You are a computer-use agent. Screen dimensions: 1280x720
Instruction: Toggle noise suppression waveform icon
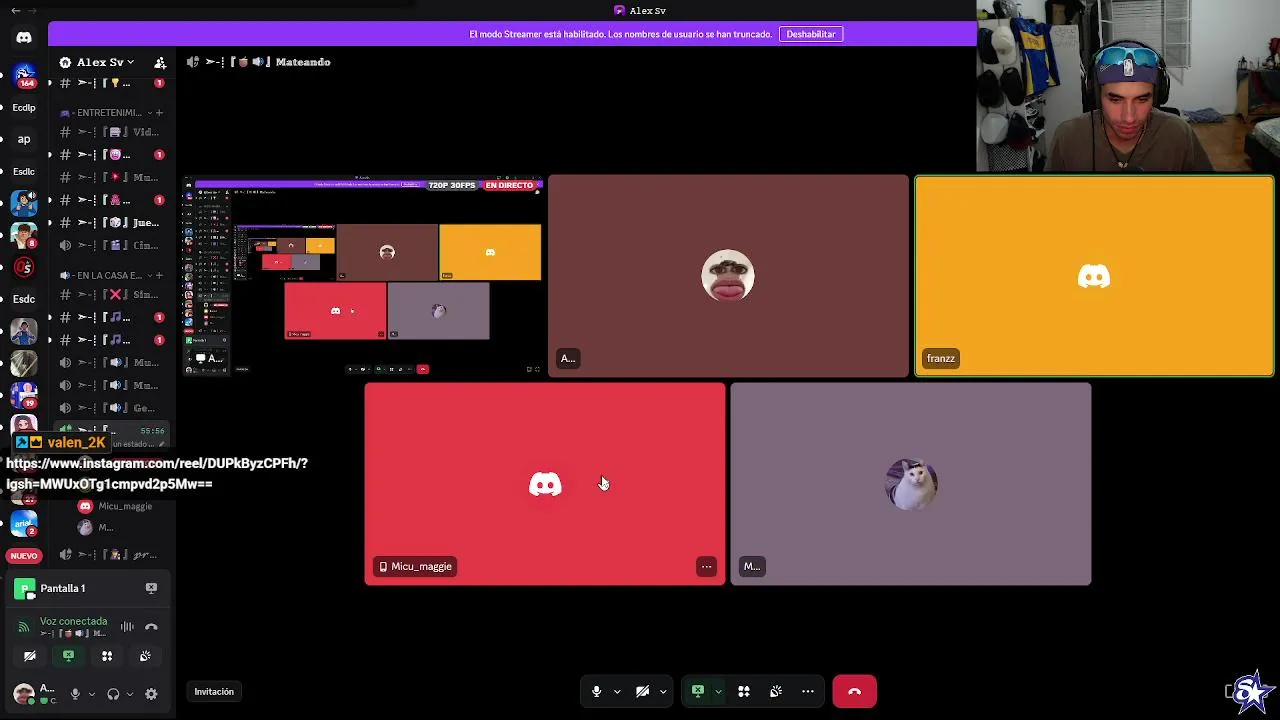pos(127,627)
